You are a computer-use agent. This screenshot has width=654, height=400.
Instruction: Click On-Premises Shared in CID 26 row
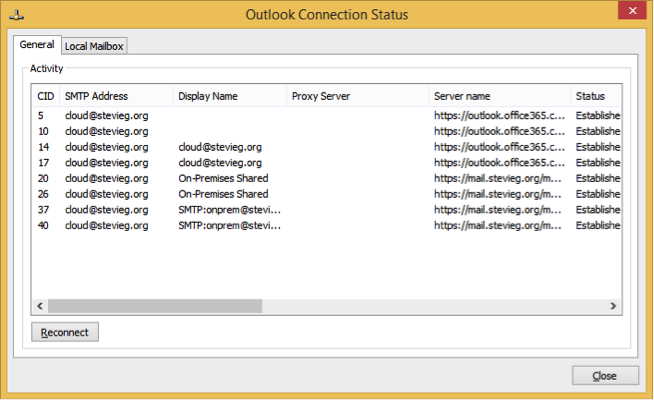(x=223, y=194)
